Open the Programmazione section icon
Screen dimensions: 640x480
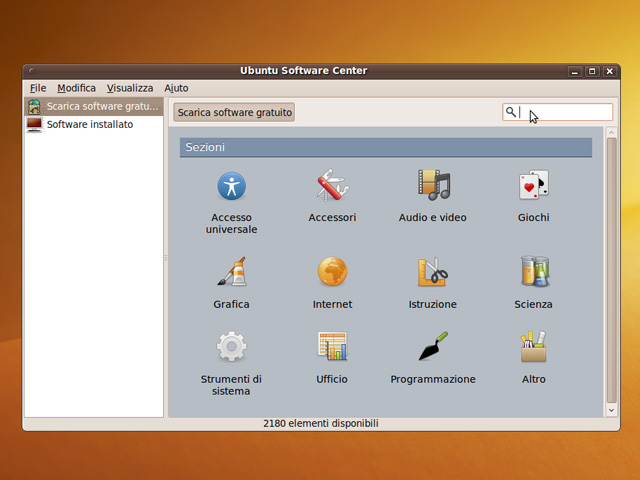click(433, 347)
